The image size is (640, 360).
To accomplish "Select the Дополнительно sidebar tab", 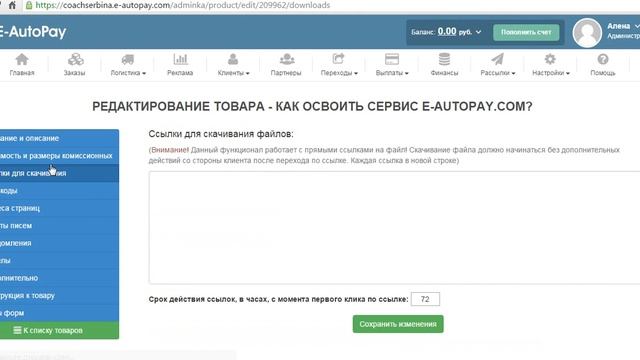I will tap(59, 278).
